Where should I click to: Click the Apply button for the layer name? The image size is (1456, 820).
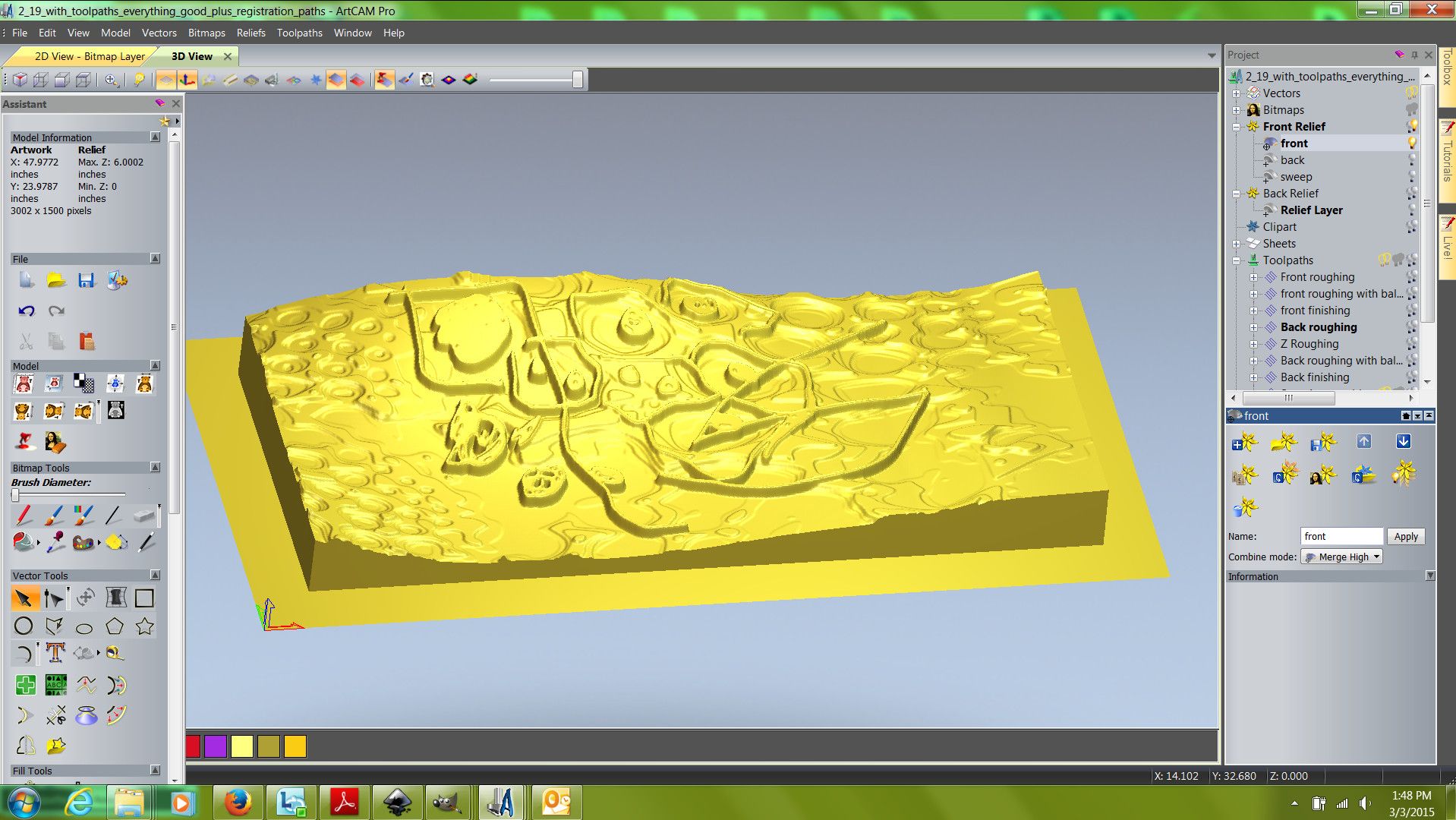click(1404, 536)
